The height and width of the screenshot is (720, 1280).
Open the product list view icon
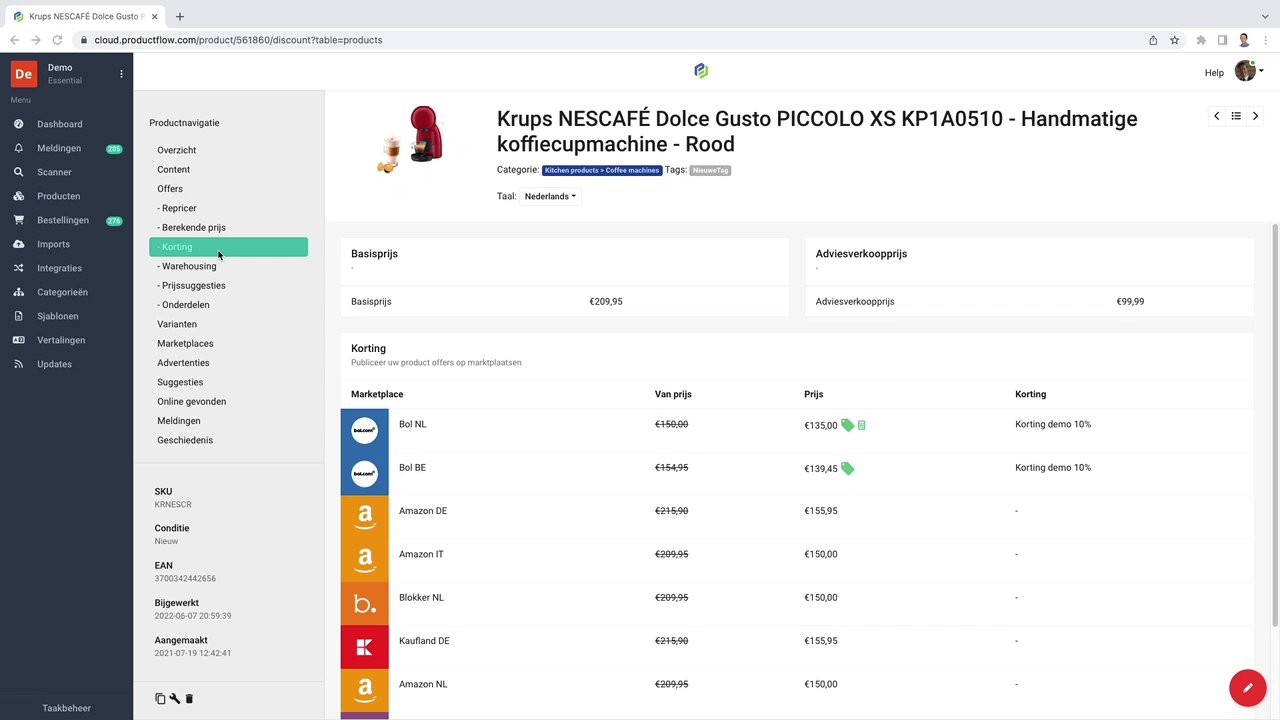[1236, 116]
